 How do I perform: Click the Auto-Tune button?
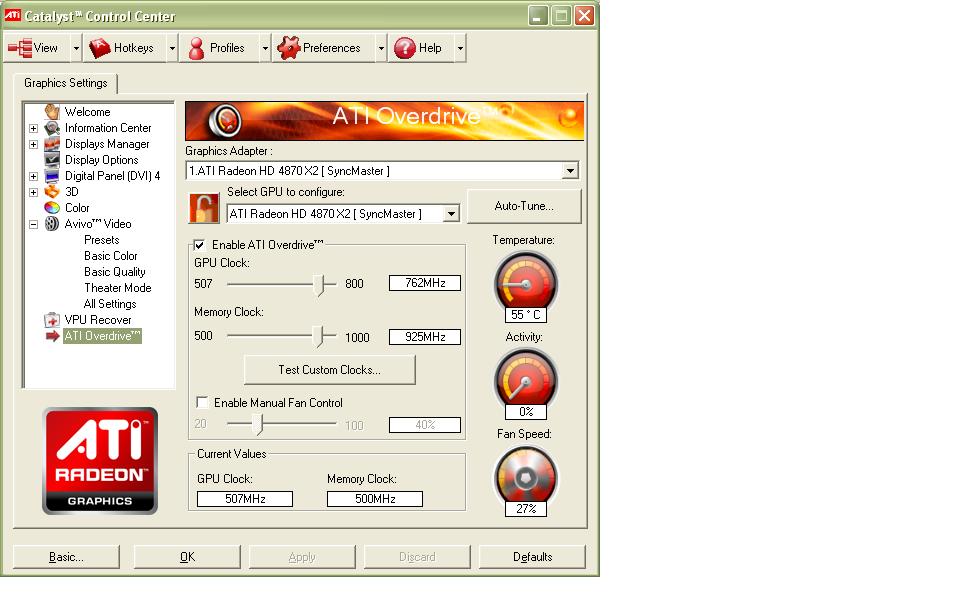(524, 206)
